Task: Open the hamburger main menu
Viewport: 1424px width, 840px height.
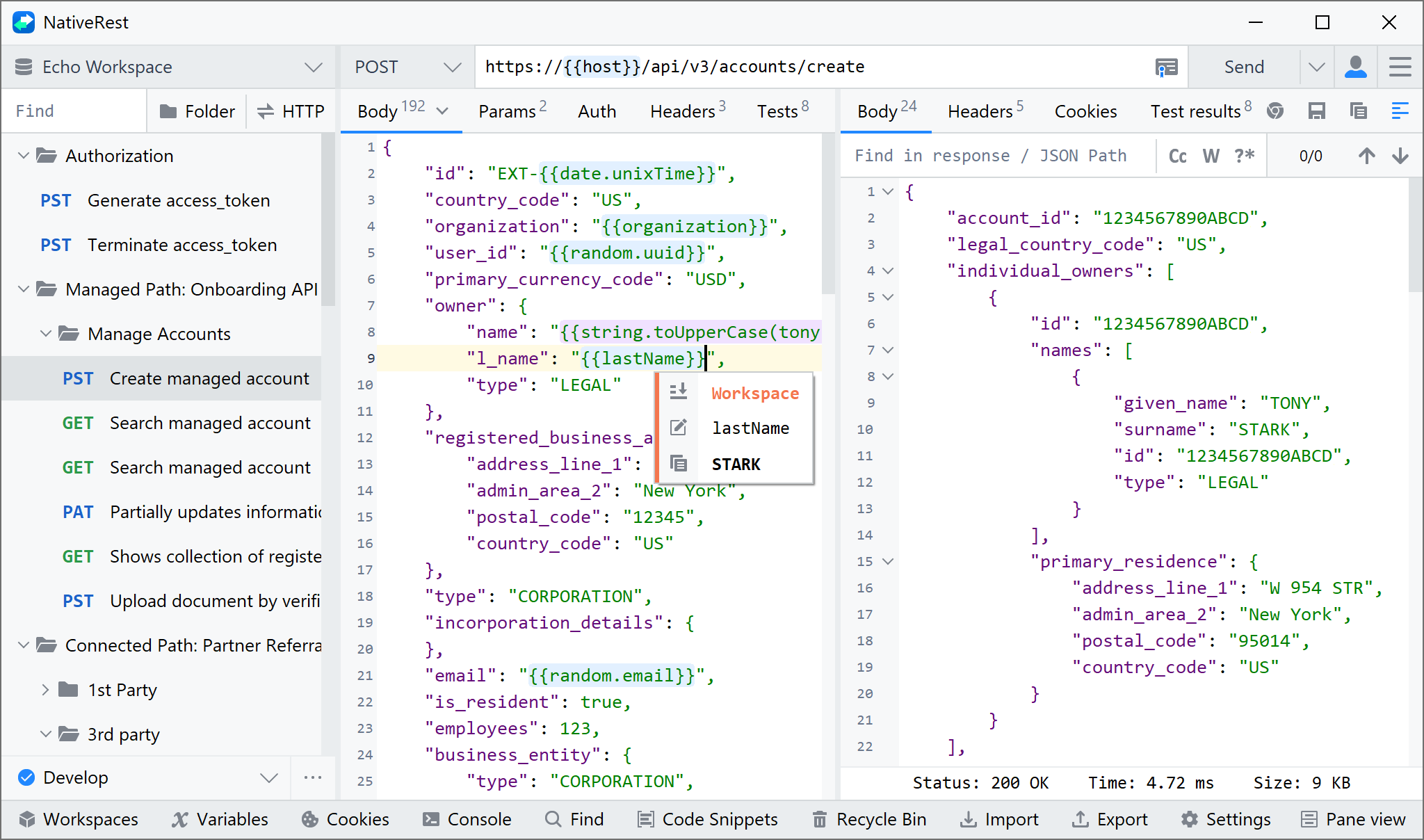Action: 1400,67
